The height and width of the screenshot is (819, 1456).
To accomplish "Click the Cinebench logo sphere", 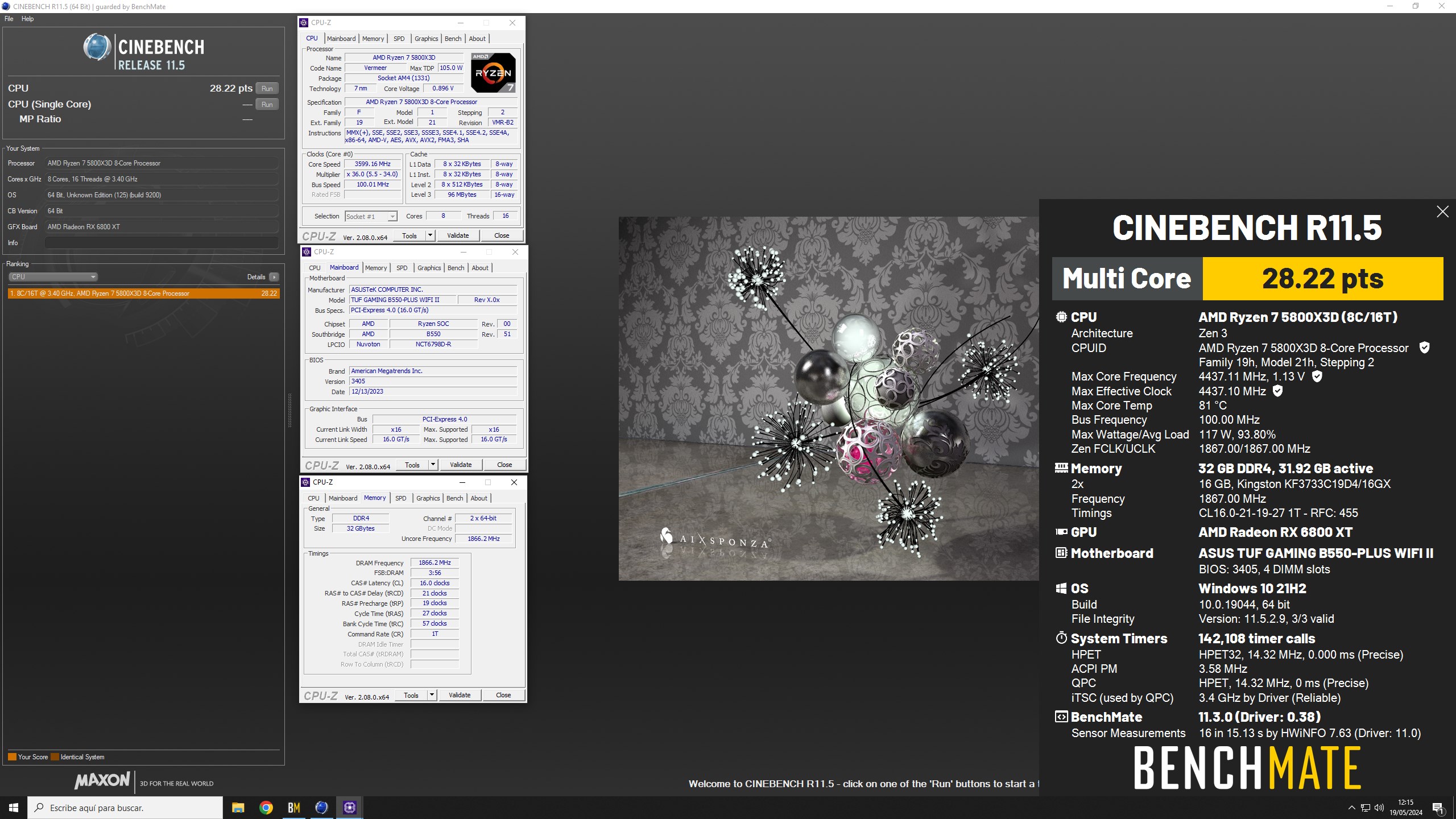I will click(97, 47).
